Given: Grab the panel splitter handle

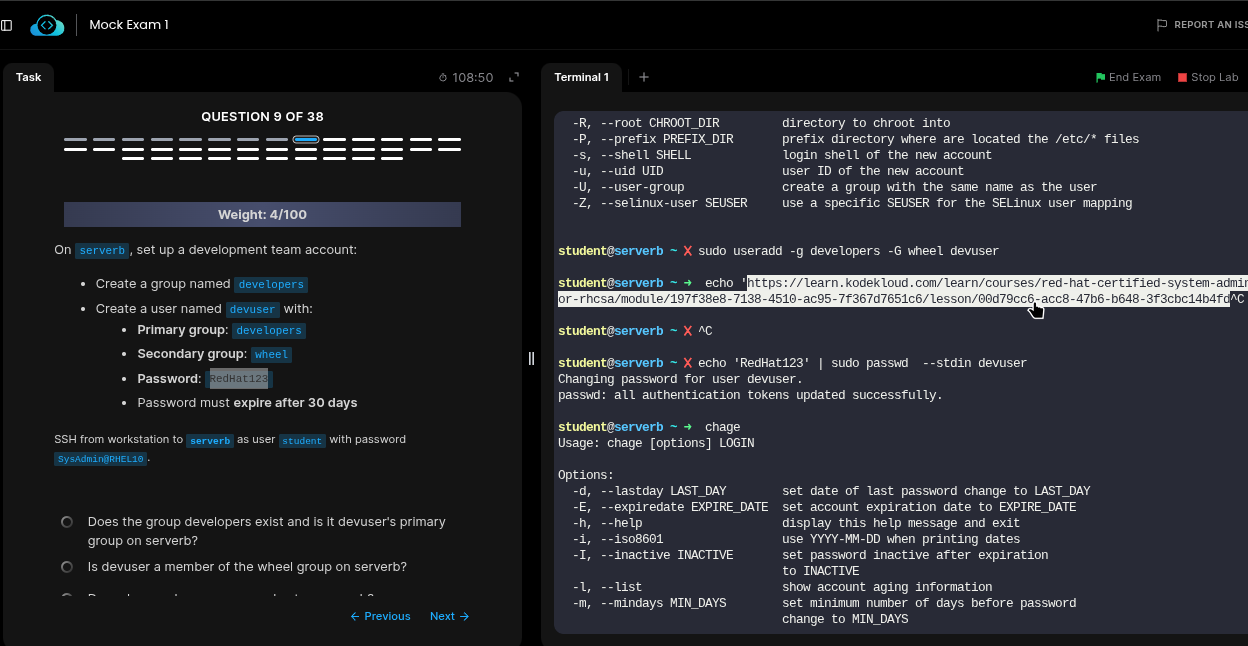Looking at the screenshot, I should click(x=531, y=358).
